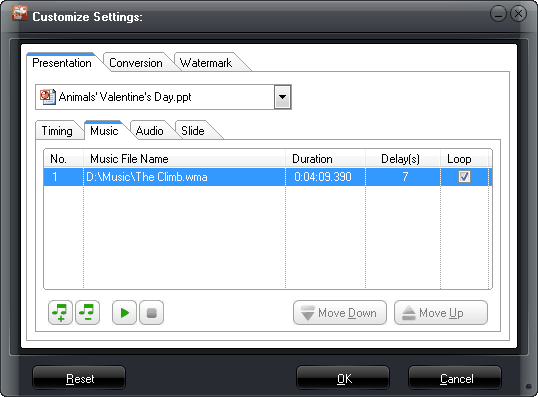Click the add music file icon
This screenshot has width=538, height=397.
coord(60,313)
